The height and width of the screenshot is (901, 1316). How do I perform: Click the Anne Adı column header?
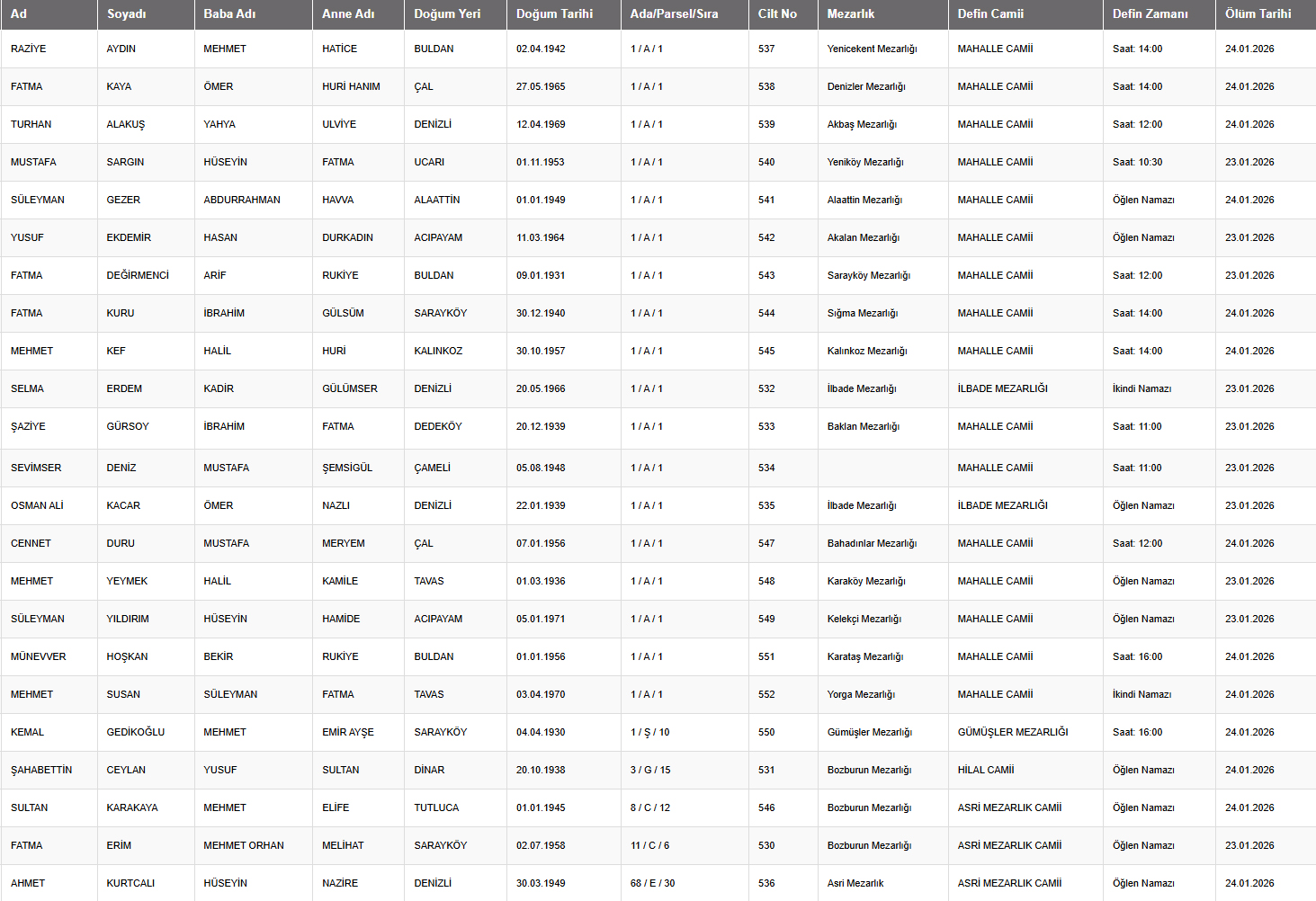point(348,13)
